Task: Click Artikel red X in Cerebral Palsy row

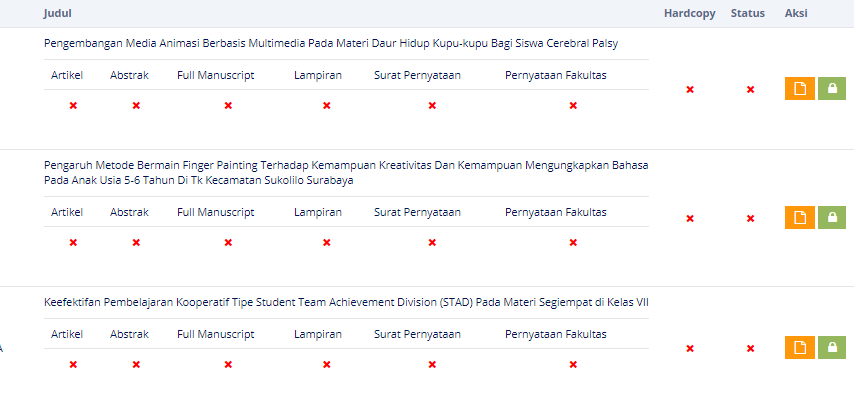Action: click(73, 105)
